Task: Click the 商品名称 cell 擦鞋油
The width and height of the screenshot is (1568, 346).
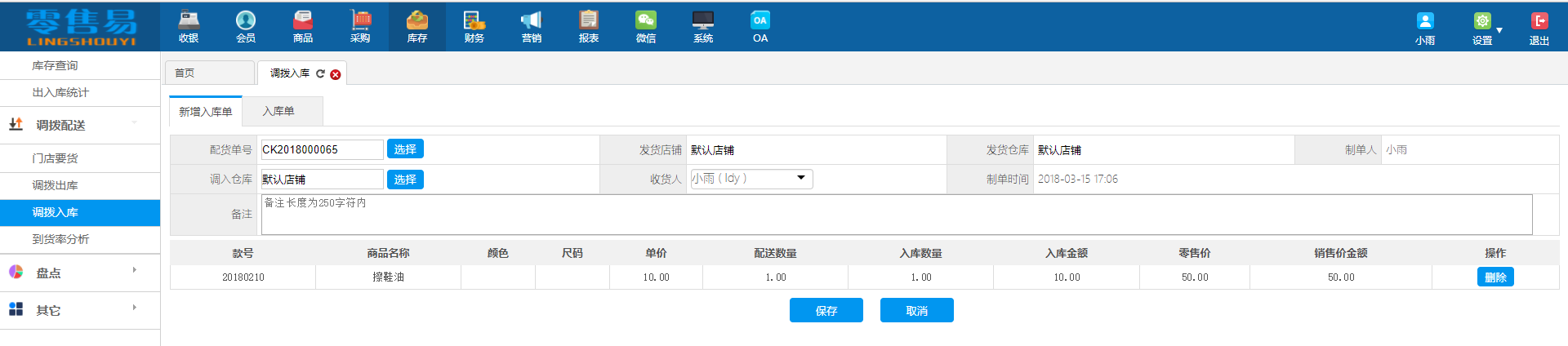Action: coord(389,277)
